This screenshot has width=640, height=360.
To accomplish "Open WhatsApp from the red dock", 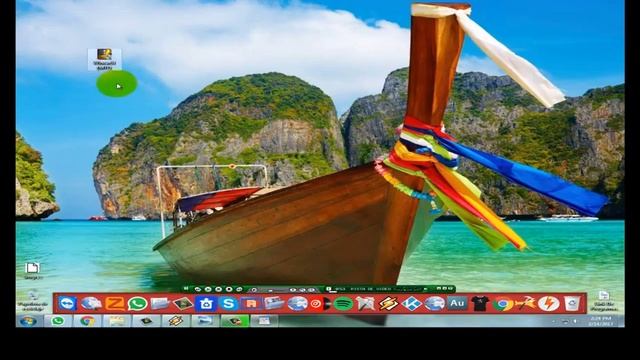I will pos(138,303).
